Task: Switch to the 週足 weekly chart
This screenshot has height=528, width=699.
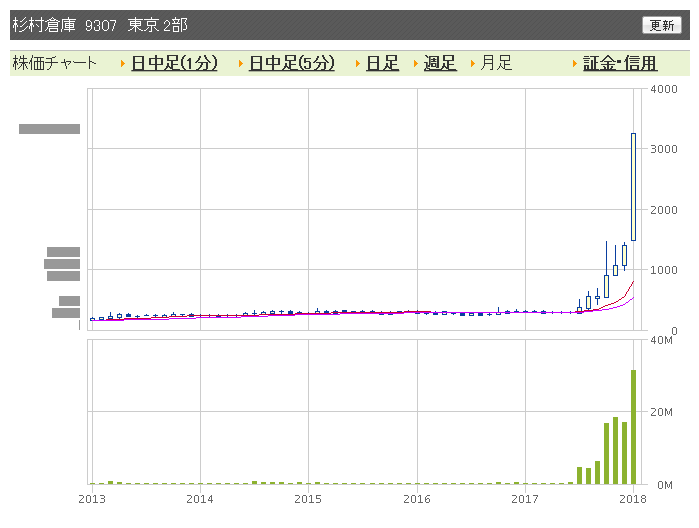Action: (x=440, y=63)
